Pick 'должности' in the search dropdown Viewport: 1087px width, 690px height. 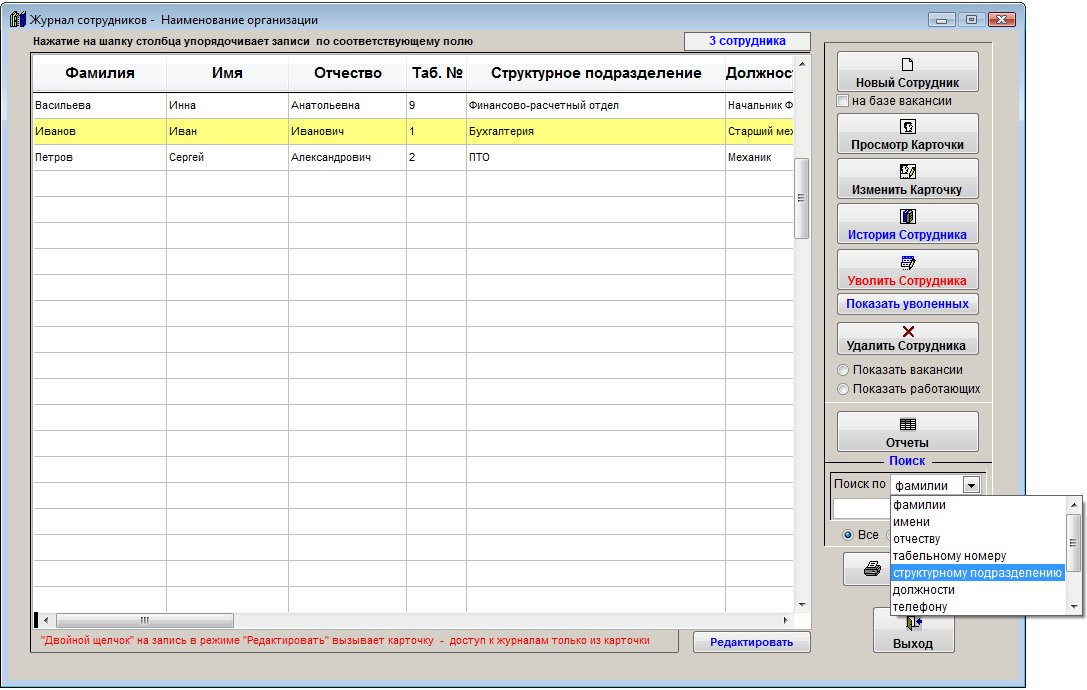pos(923,590)
